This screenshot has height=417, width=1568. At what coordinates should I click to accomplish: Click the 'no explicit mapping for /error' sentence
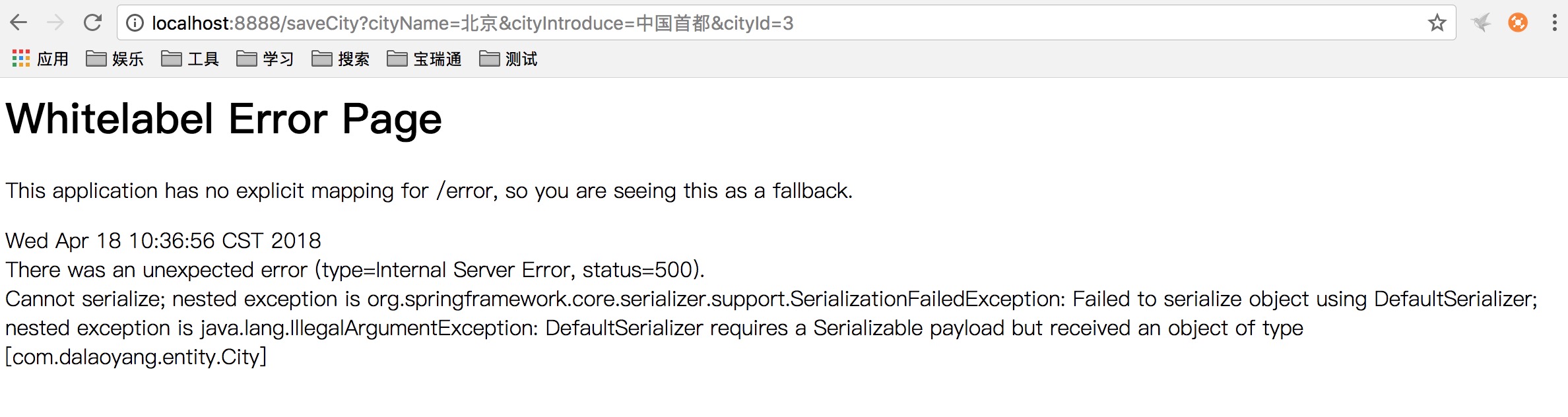click(x=429, y=191)
